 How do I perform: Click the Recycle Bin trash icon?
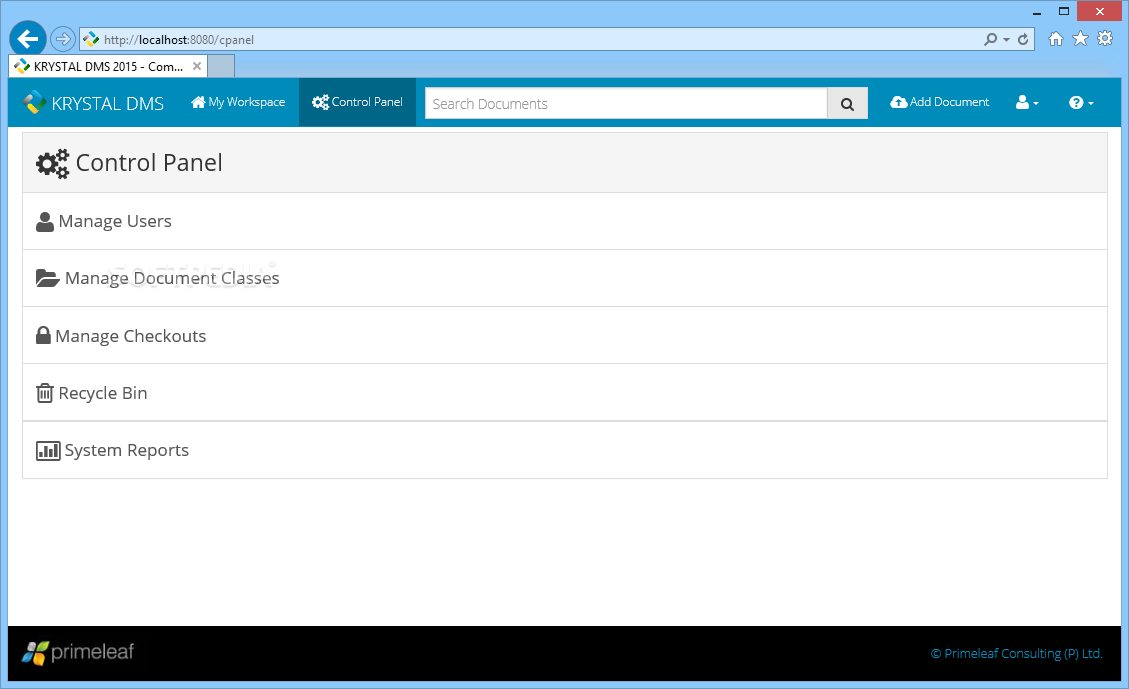(x=45, y=392)
